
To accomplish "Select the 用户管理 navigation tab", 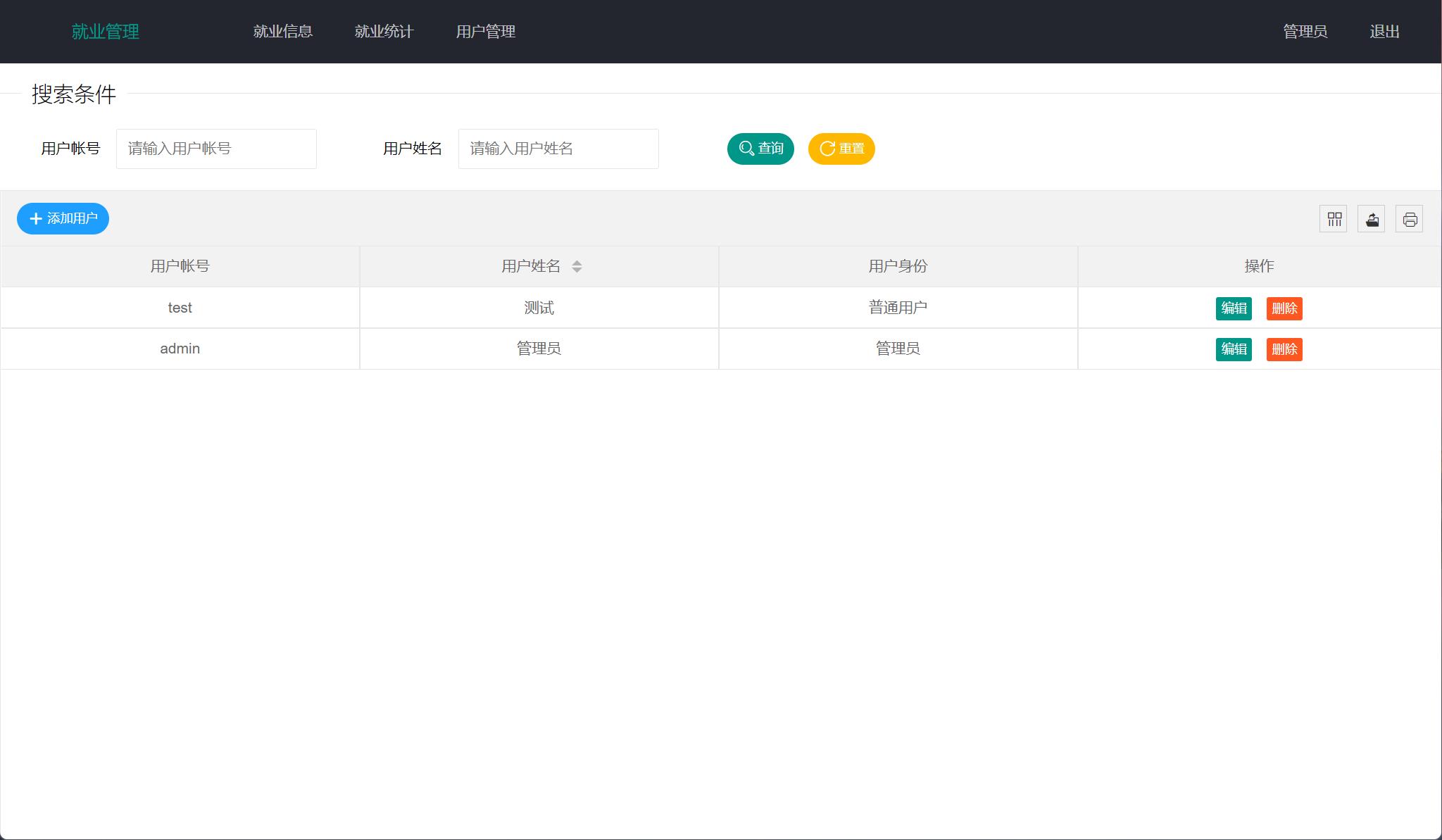I will [486, 31].
